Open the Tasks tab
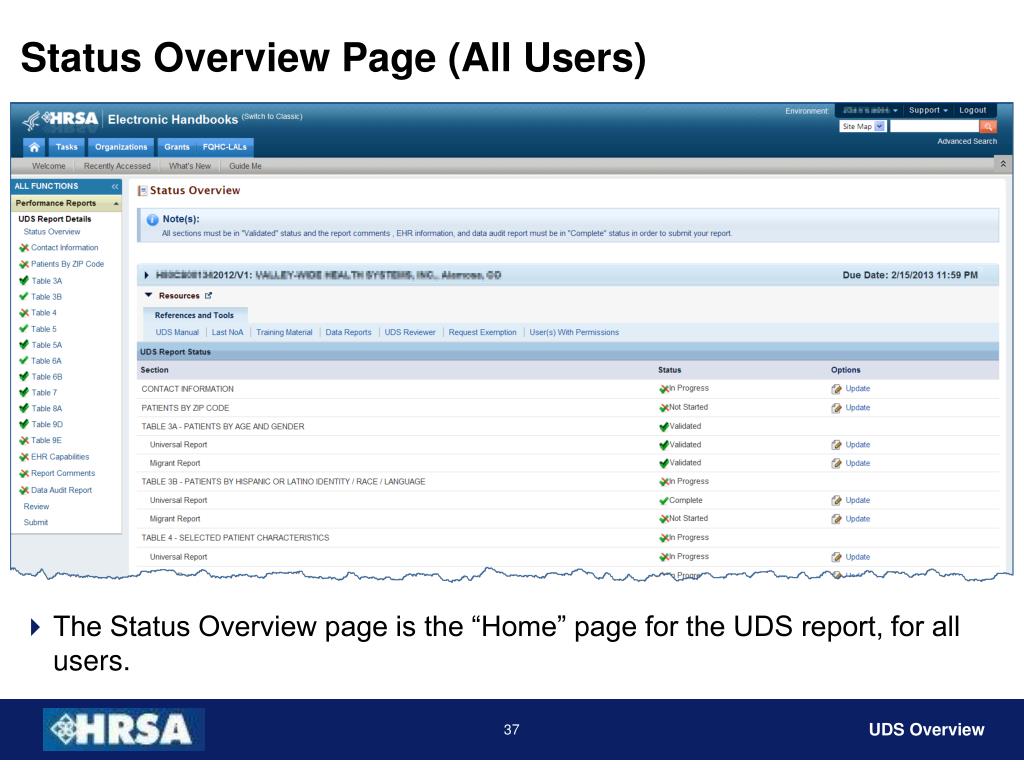 click(x=66, y=147)
